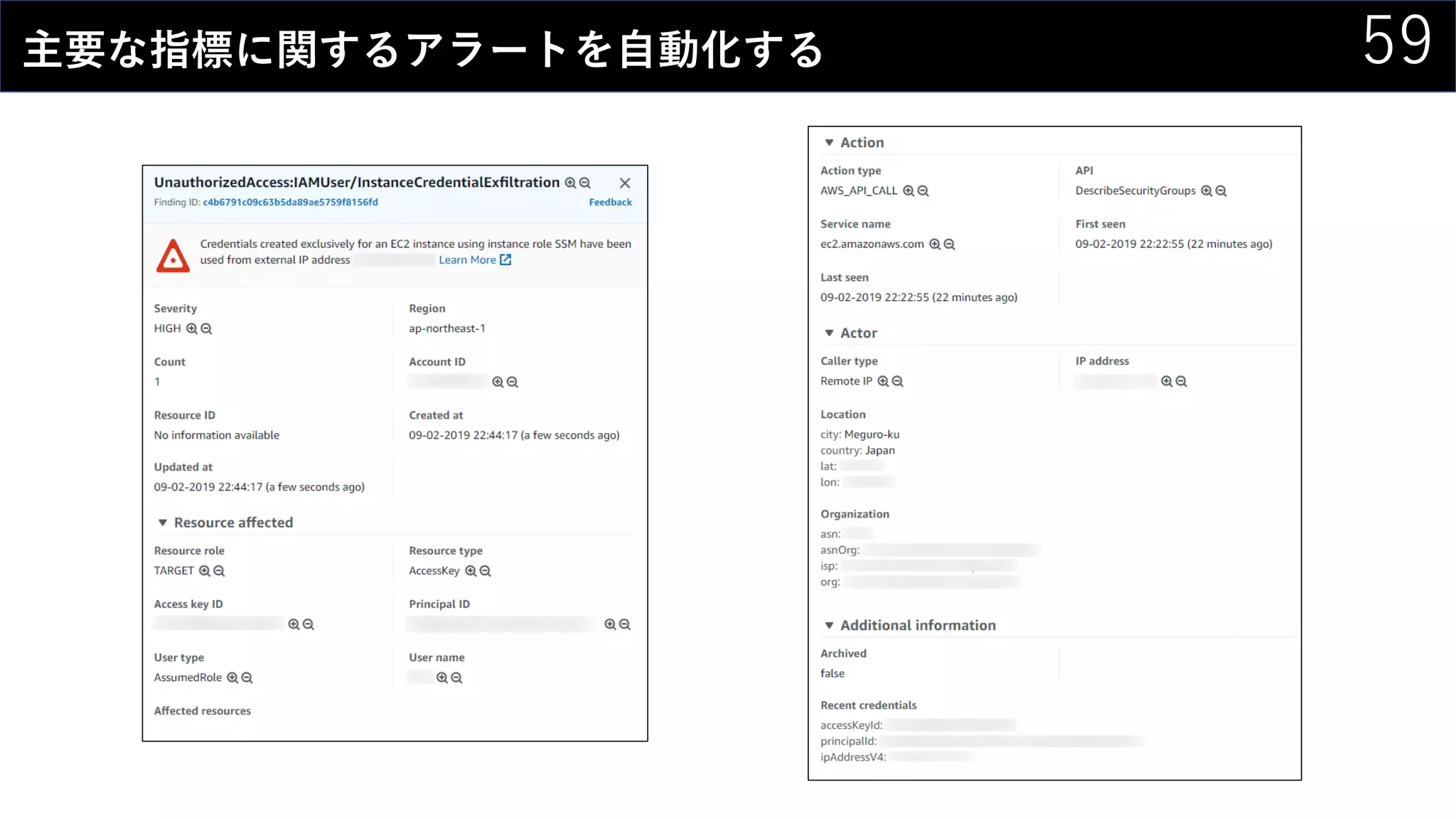Image resolution: width=1456 pixels, height=819 pixels.
Task: Collapse the Resource affected section
Action: tap(162, 523)
